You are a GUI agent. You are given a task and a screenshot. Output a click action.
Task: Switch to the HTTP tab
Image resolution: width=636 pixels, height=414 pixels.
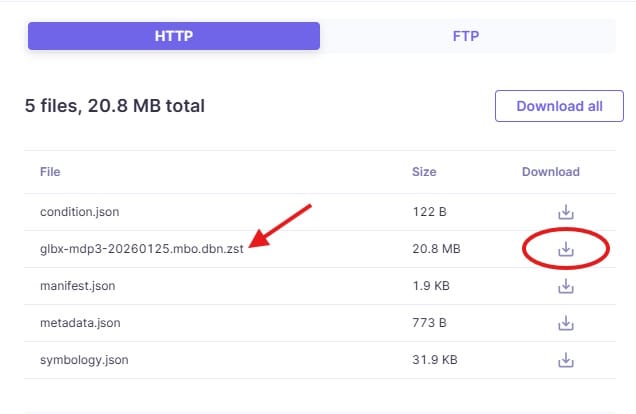tap(173, 37)
